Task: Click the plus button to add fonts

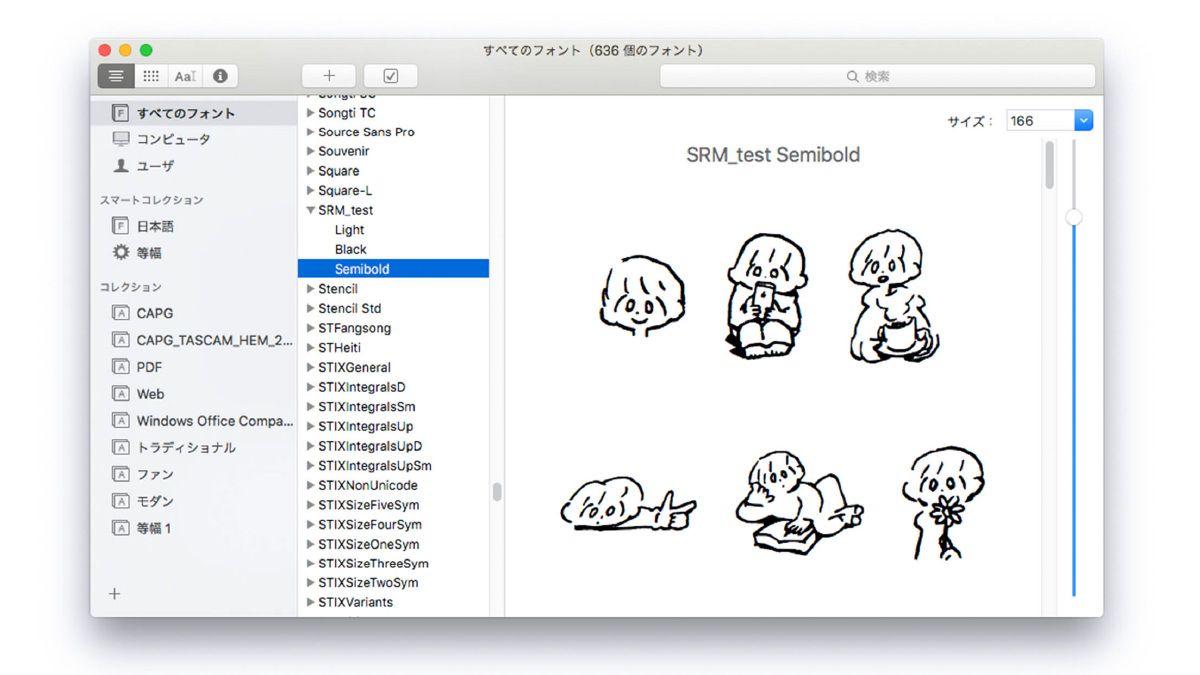Action: click(329, 76)
